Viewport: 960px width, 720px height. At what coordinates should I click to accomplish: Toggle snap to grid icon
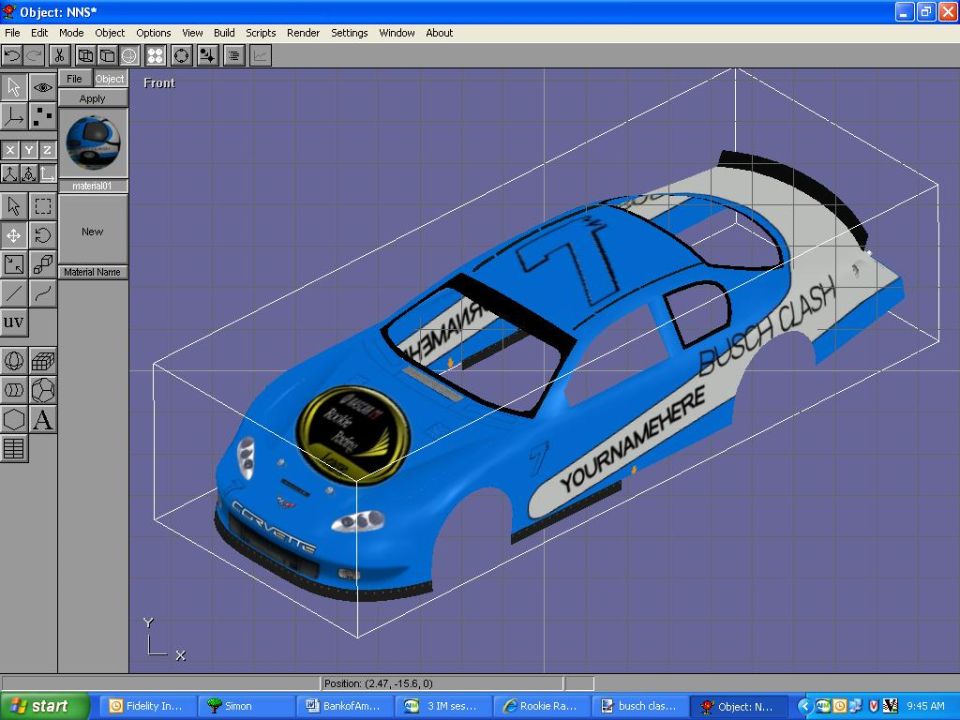tap(207, 56)
